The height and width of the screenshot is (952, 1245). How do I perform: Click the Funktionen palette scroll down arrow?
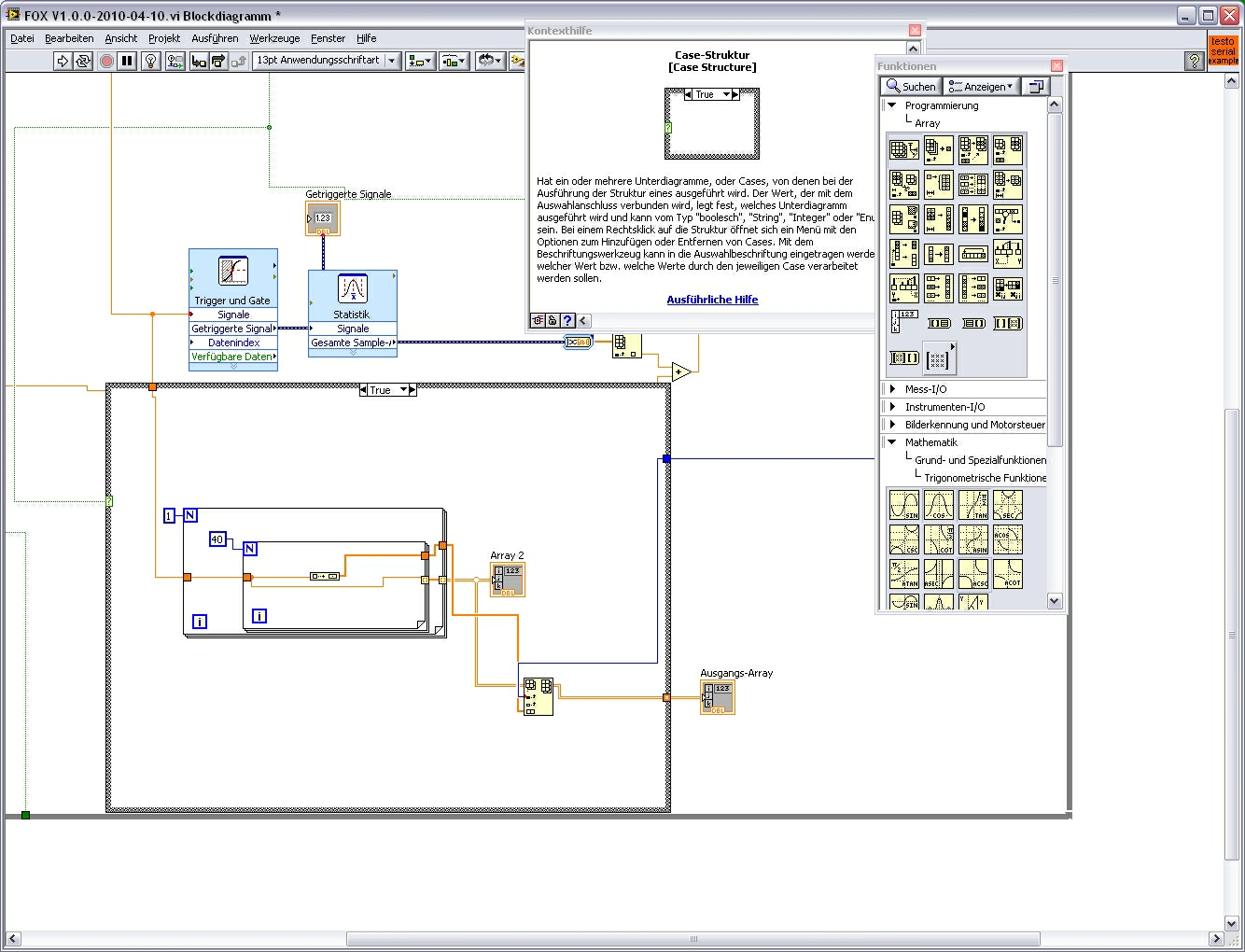[1055, 601]
